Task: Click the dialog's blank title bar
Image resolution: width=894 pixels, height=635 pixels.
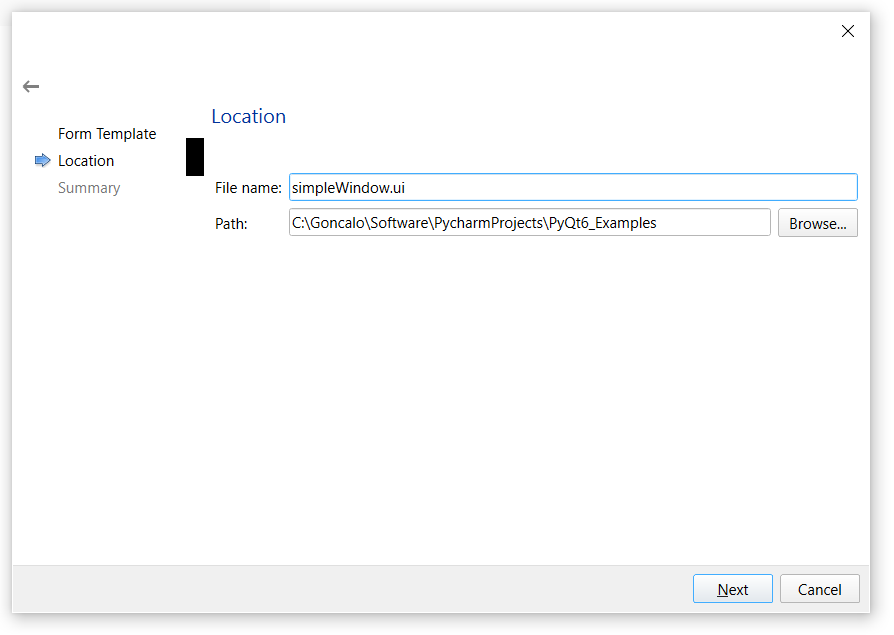Action: 420,31
